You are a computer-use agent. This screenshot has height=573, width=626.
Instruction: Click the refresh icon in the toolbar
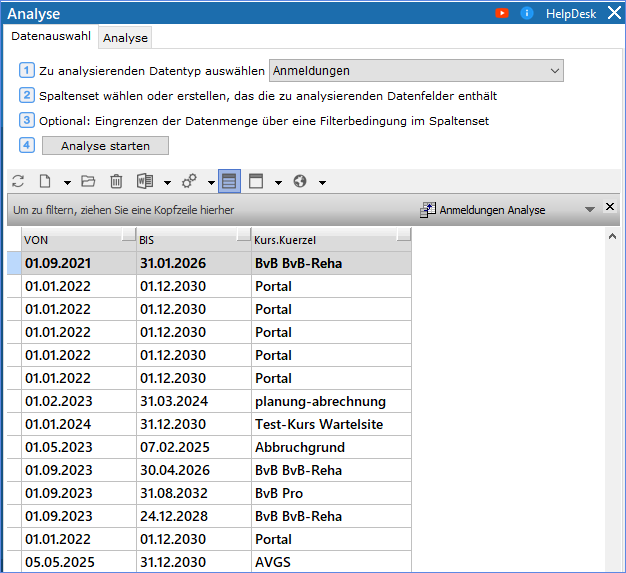[17, 181]
